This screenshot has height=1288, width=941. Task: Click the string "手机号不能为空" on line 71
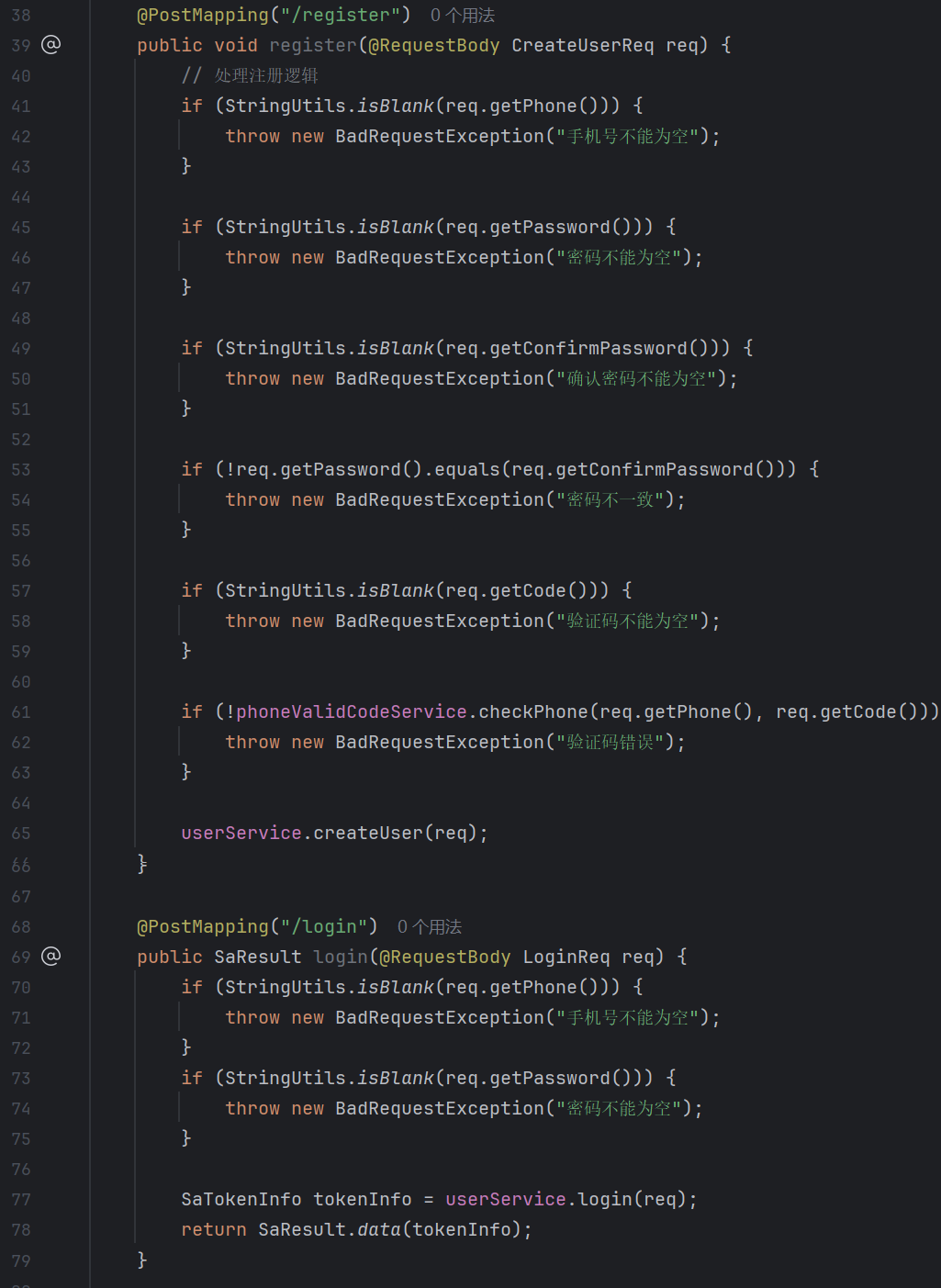coord(628,1017)
